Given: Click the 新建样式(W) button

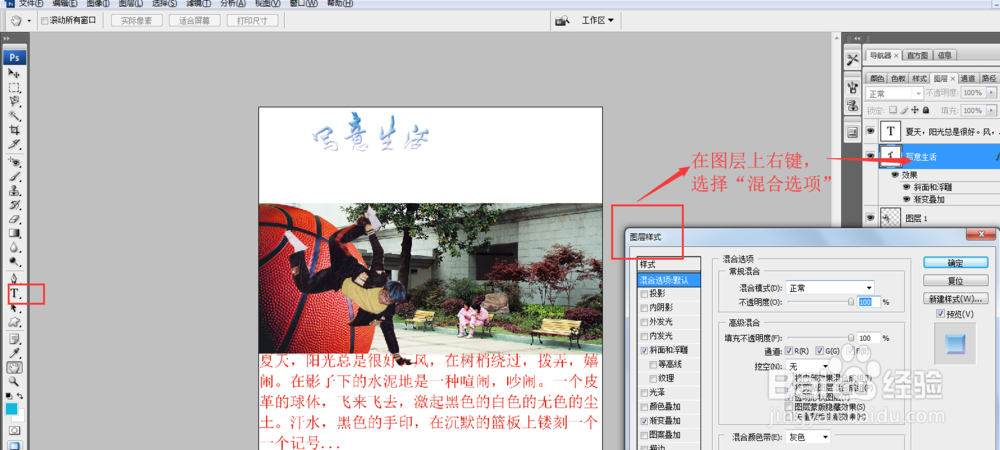Looking at the screenshot, I should pos(955,298).
